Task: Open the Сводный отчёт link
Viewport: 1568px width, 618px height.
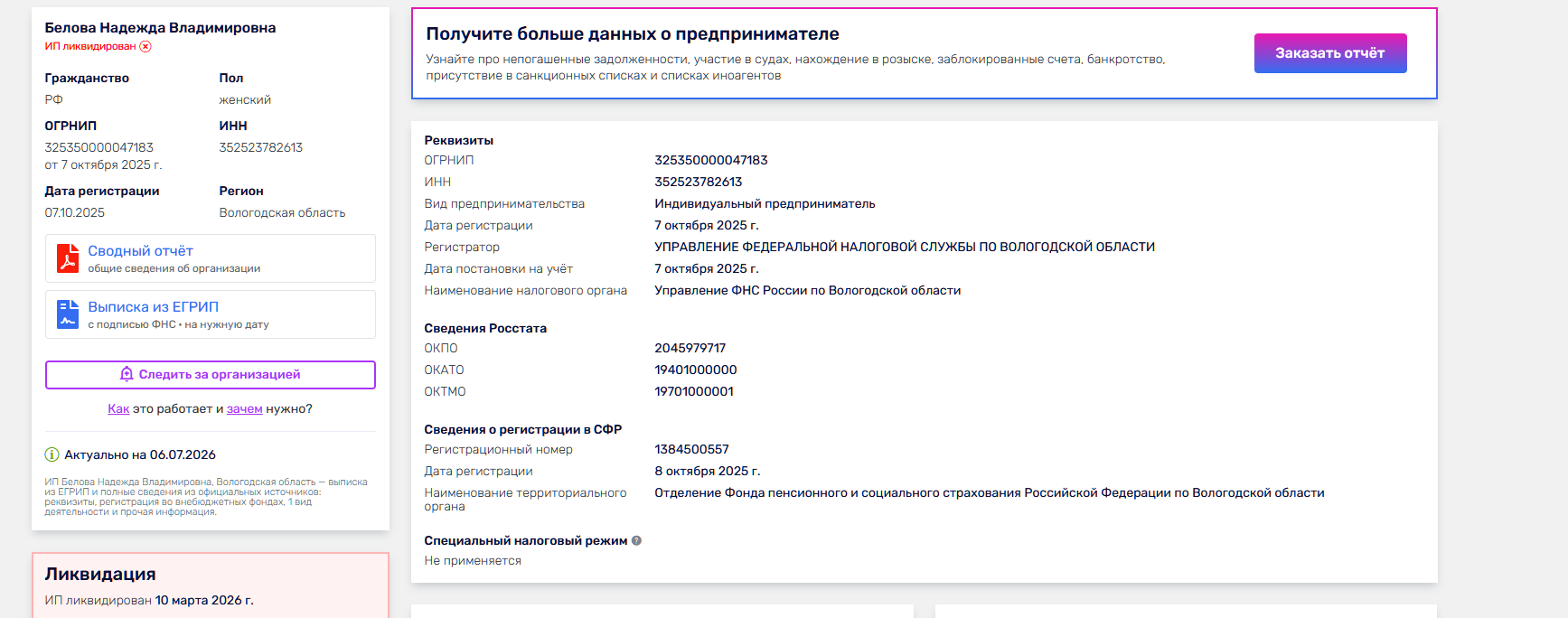Action: 140,251
